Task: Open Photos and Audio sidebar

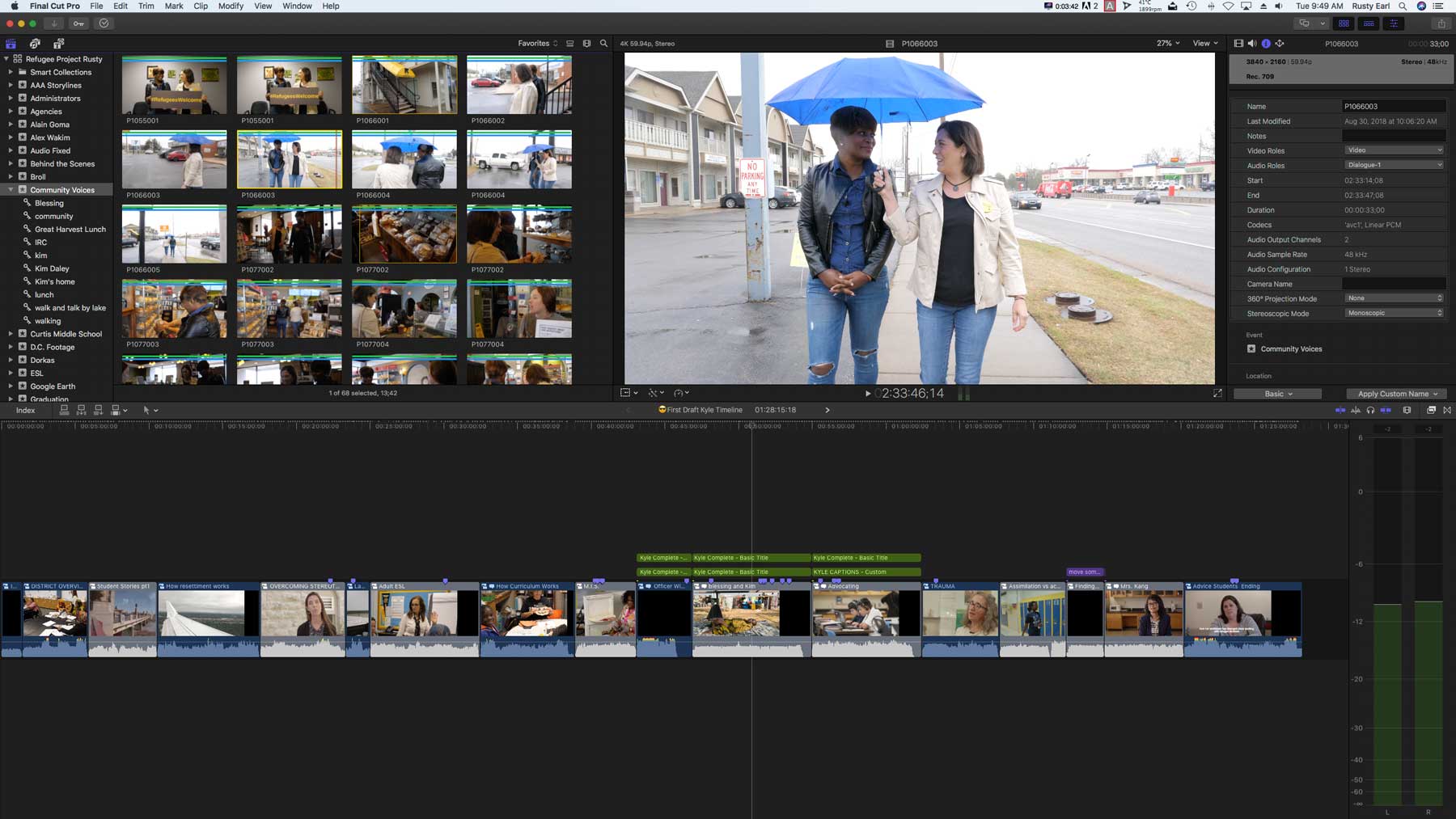Action: pyautogui.click(x=35, y=44)
